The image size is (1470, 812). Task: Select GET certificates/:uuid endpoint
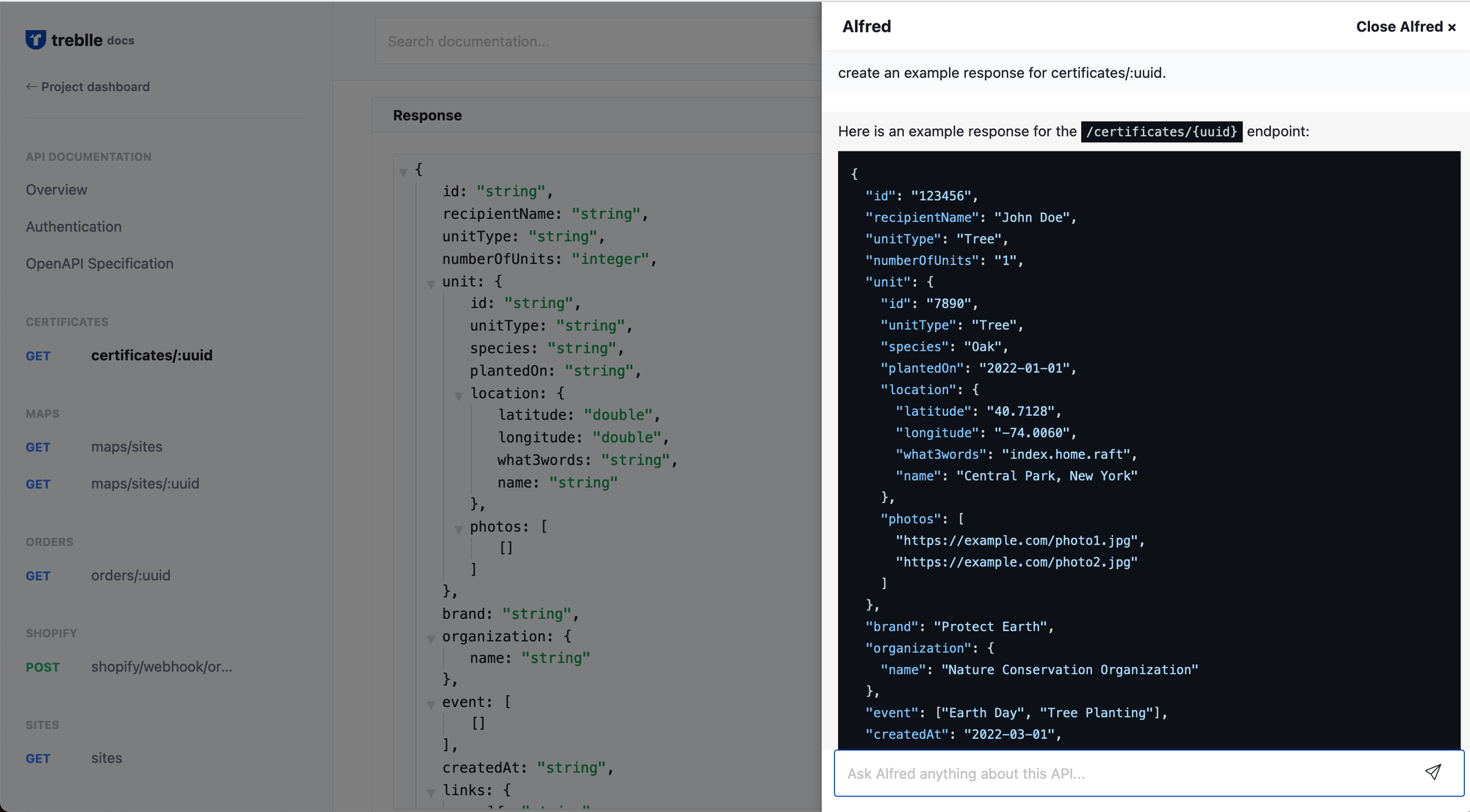coord(119,356)
